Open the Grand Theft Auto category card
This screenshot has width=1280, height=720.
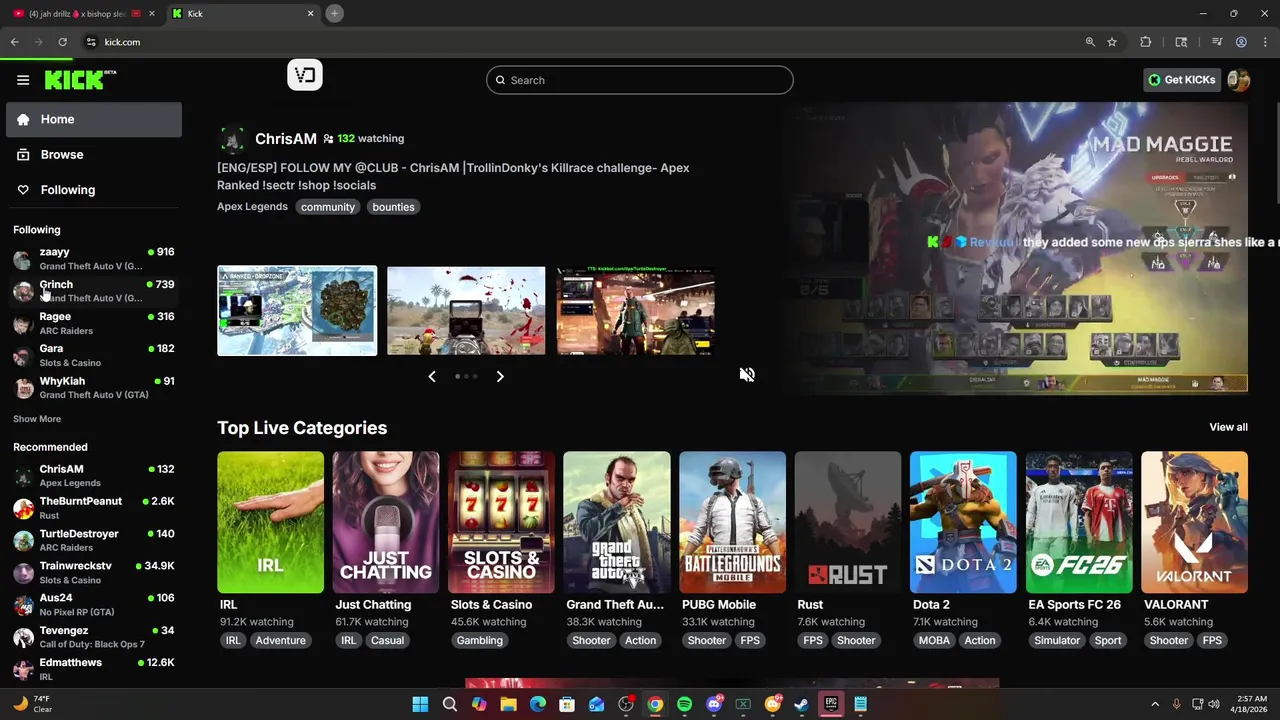pyautogui.click(x=616, y=522)
